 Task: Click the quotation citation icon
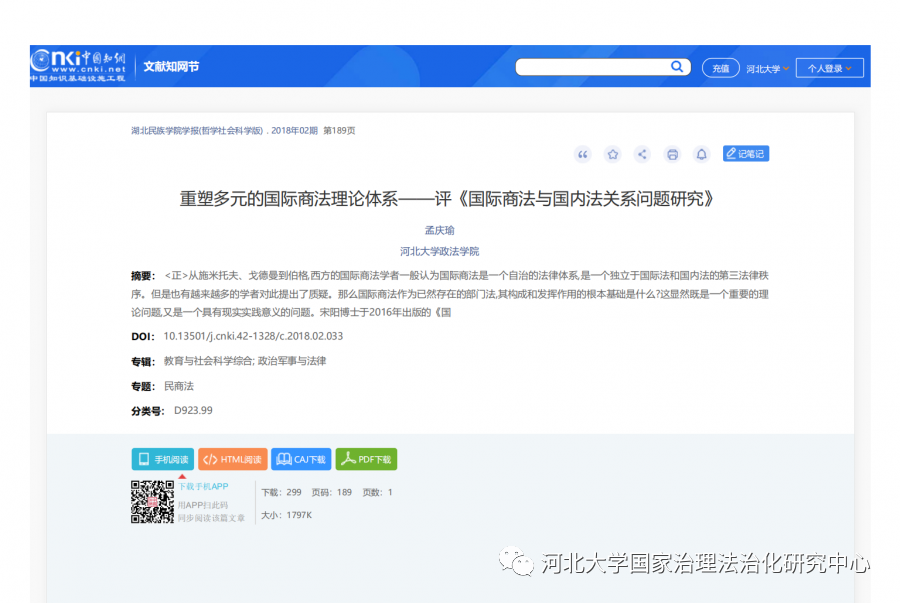[583, 154]
